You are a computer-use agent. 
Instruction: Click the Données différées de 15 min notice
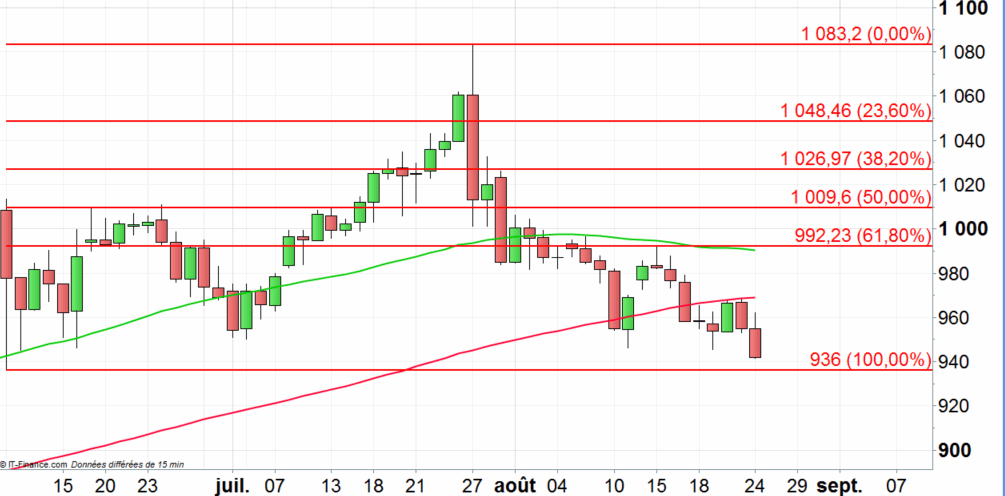click(127, 464)
